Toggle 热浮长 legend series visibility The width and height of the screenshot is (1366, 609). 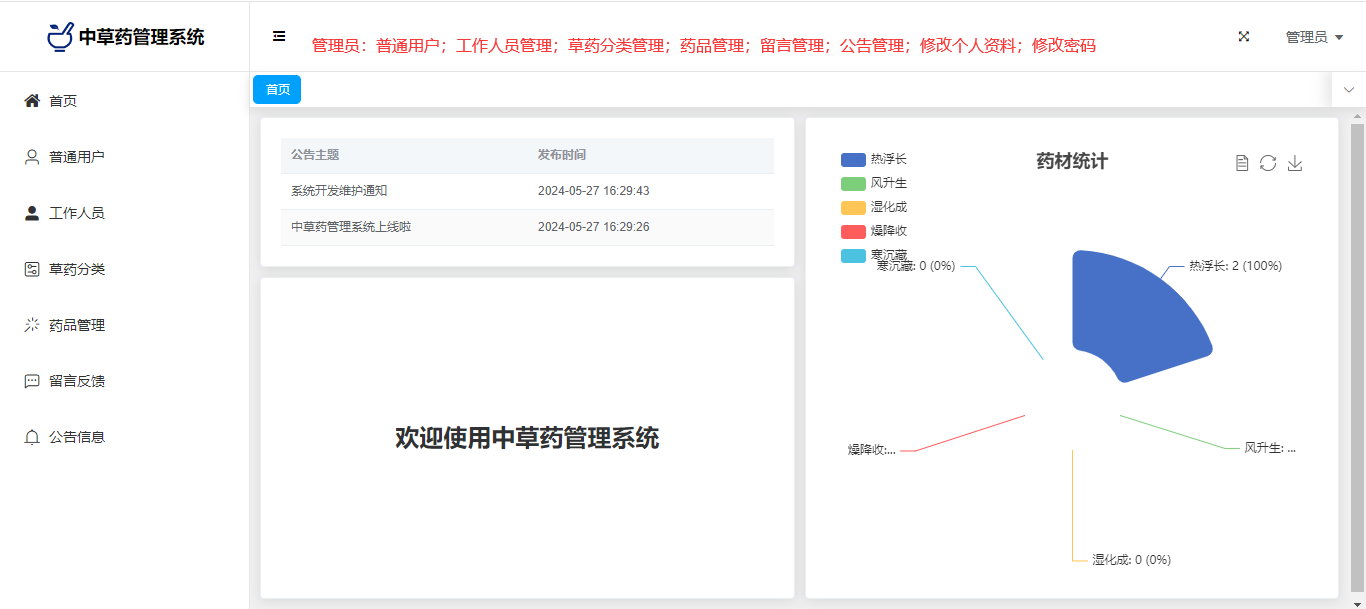(853, 160)
